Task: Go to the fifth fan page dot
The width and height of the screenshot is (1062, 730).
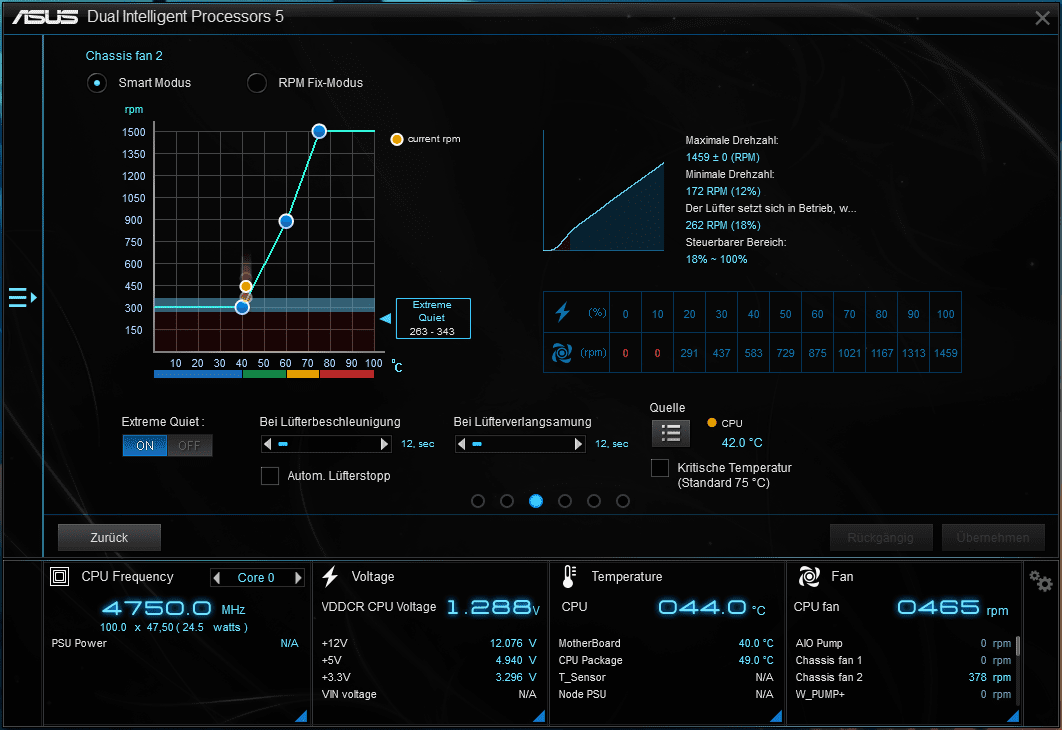Action: tap(594, 501)
